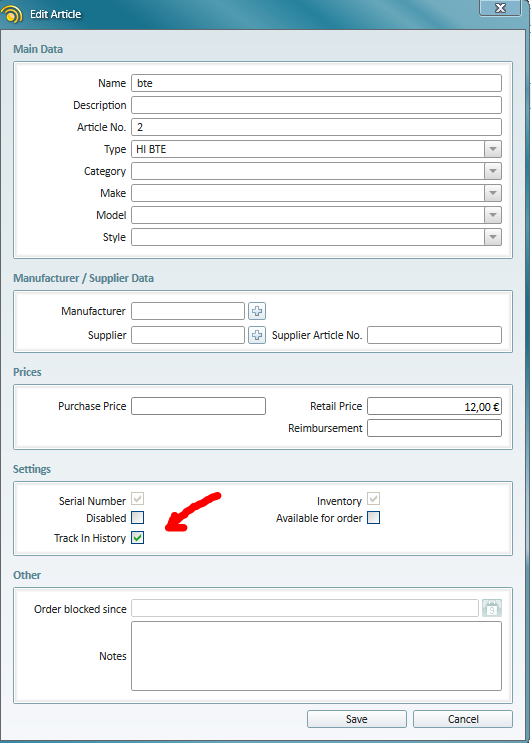The height and width of the screenshot is (743, 531).
Task: Enable the Disabled checkbox
Action: [137, 517]
